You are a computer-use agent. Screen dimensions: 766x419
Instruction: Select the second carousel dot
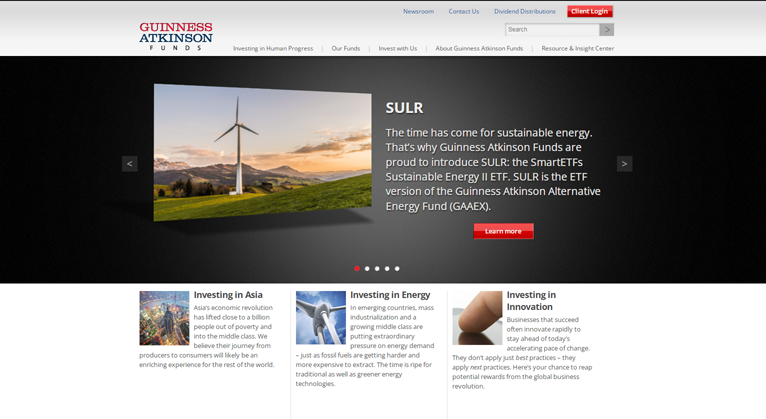(x=367, y=269)
